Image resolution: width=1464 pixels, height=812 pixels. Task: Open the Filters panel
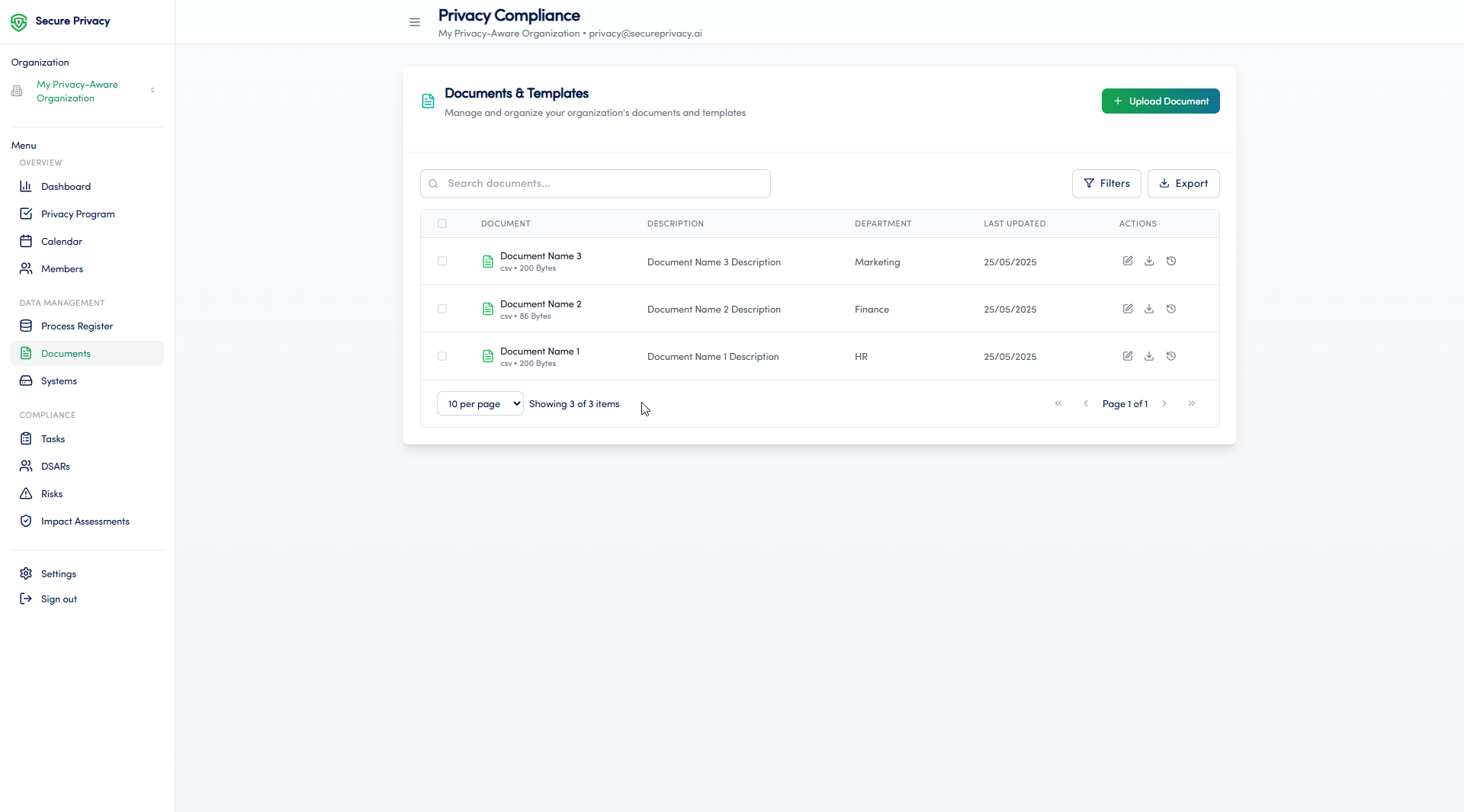coord(1106,183)
